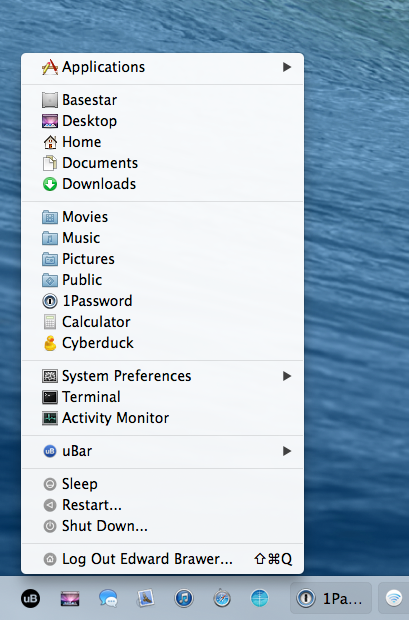Click the desktop wallpaper icon in dock
Image resolution: width=409 pixels, height=620 pixels.
[x=70, y=599]
